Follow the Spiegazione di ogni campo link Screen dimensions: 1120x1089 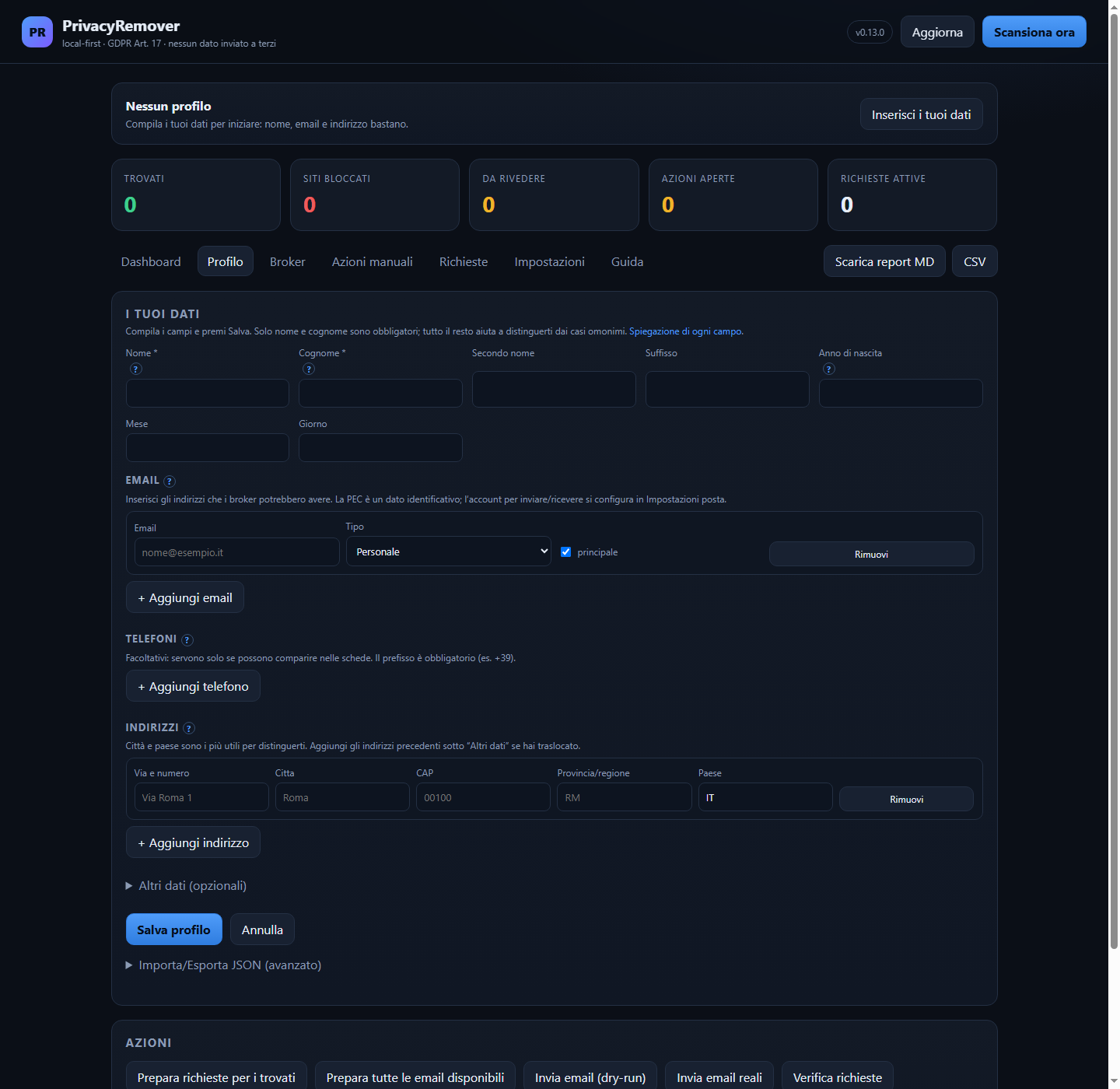coord(685,331)
